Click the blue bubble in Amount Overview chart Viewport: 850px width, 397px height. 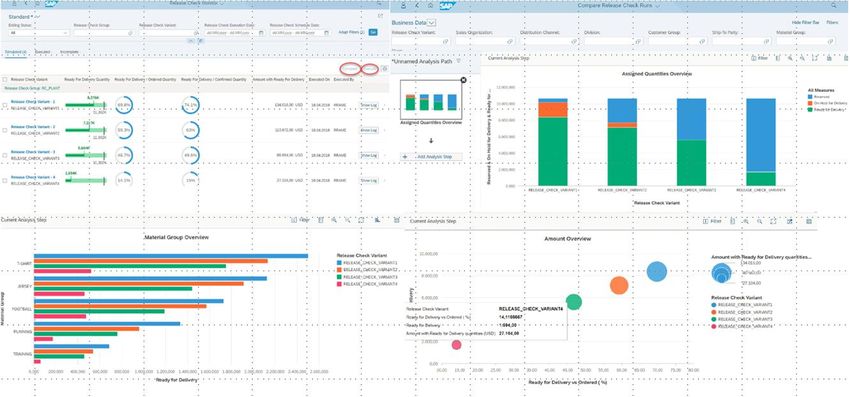(x=656, y=271)
